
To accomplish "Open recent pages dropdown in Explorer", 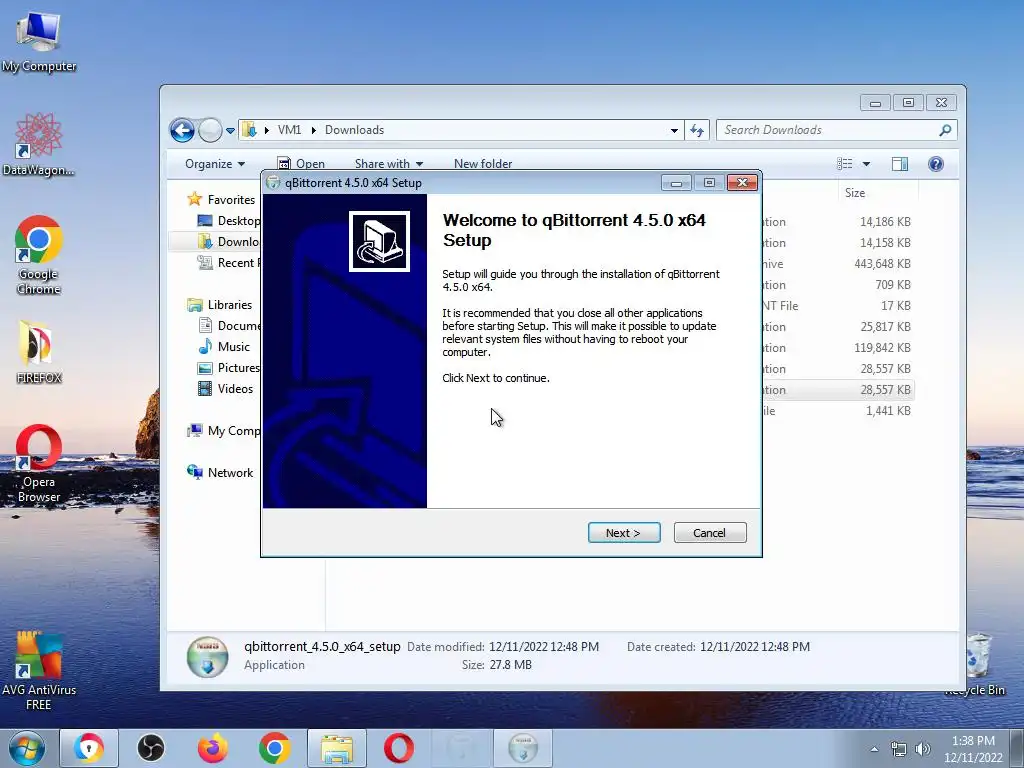I will tap(231, 131).
